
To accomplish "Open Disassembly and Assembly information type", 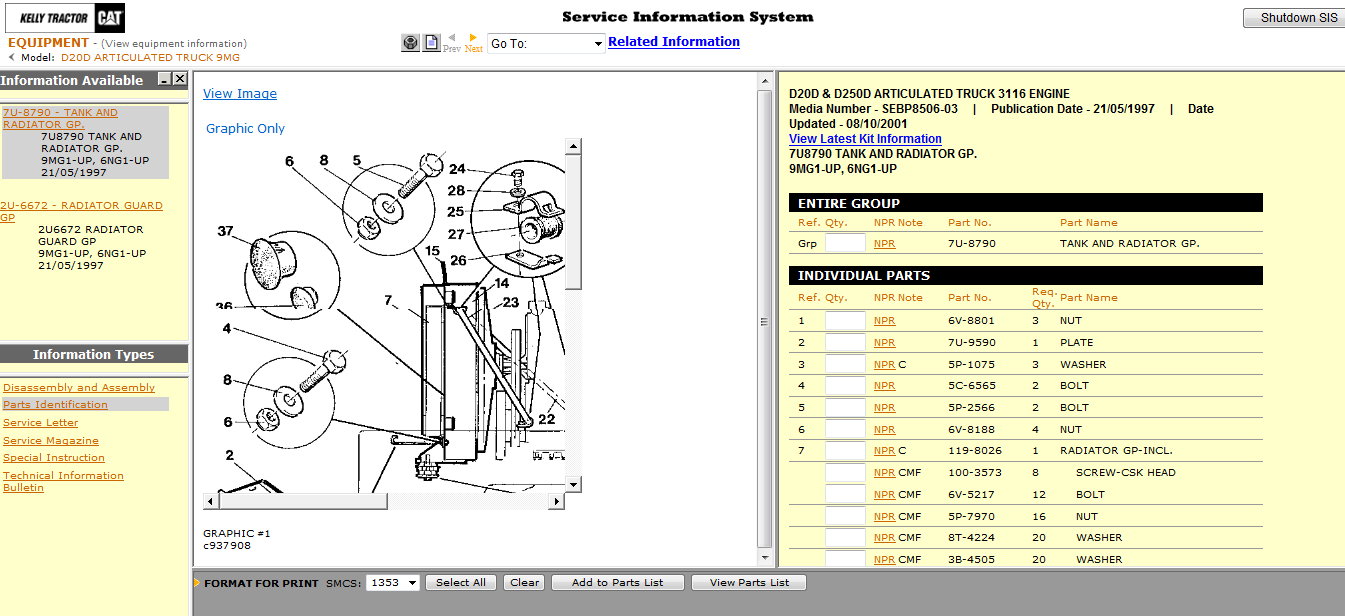I will pos(78,387).
